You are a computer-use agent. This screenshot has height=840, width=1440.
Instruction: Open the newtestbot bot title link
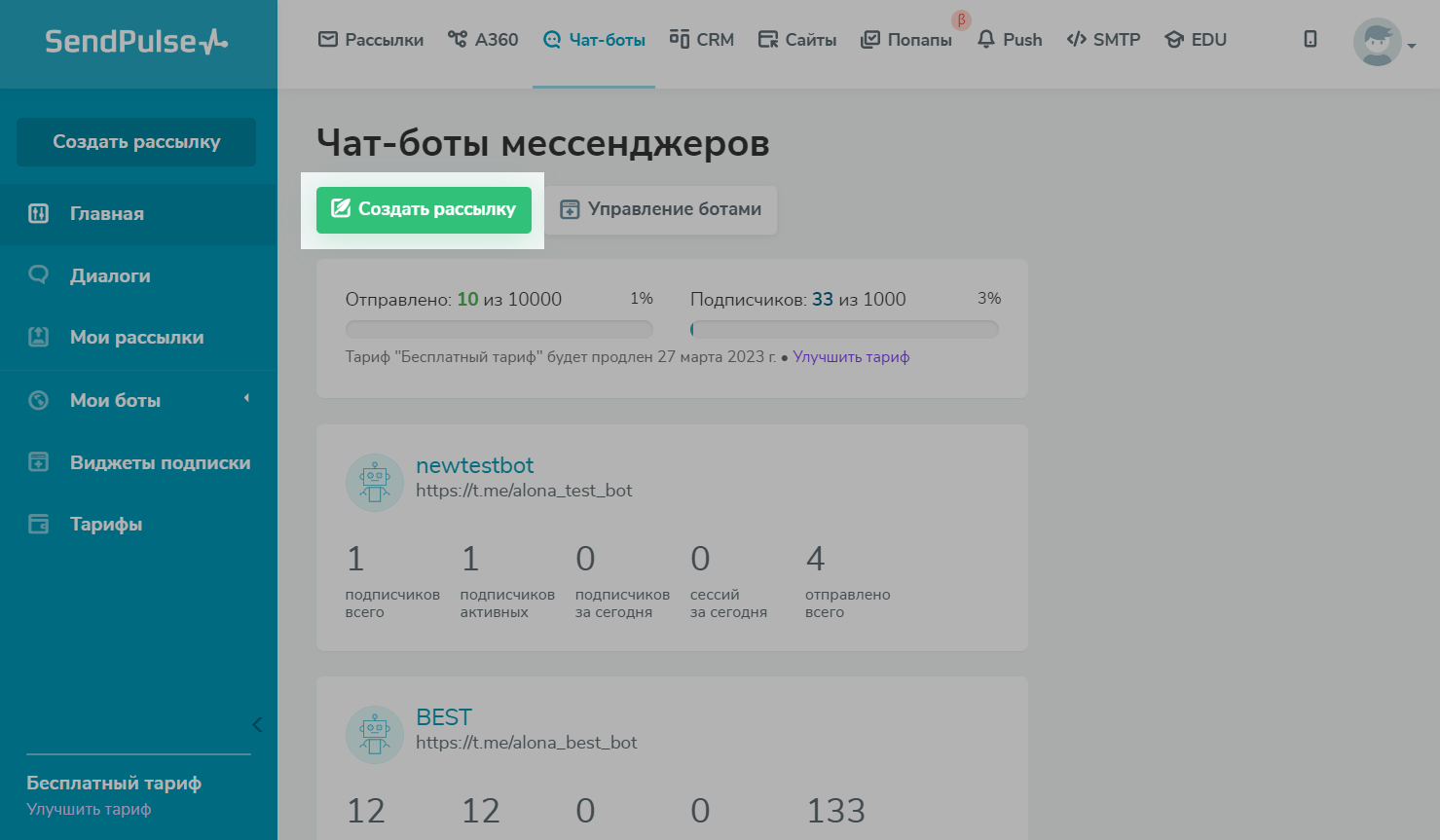pos(474,465)
